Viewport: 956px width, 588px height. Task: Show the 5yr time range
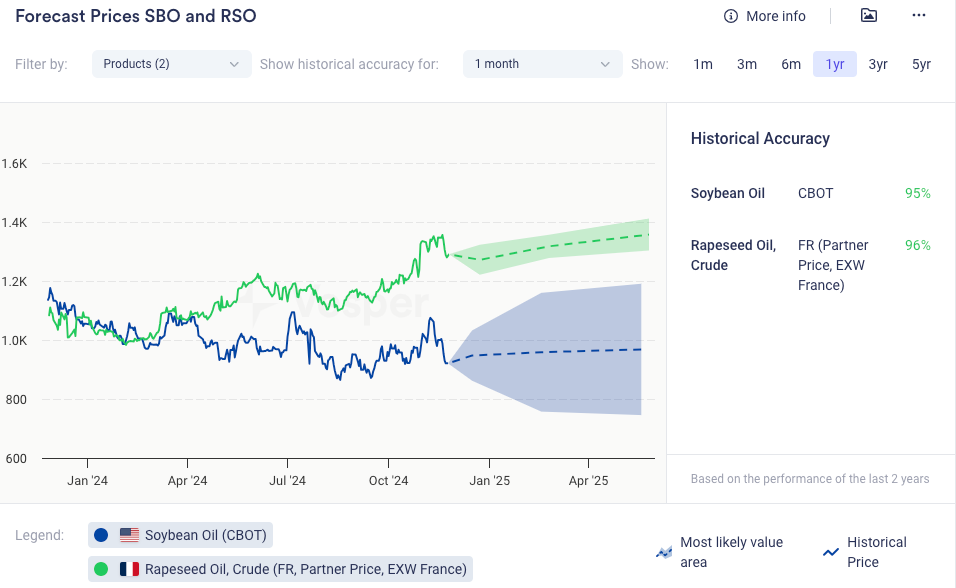921,64
